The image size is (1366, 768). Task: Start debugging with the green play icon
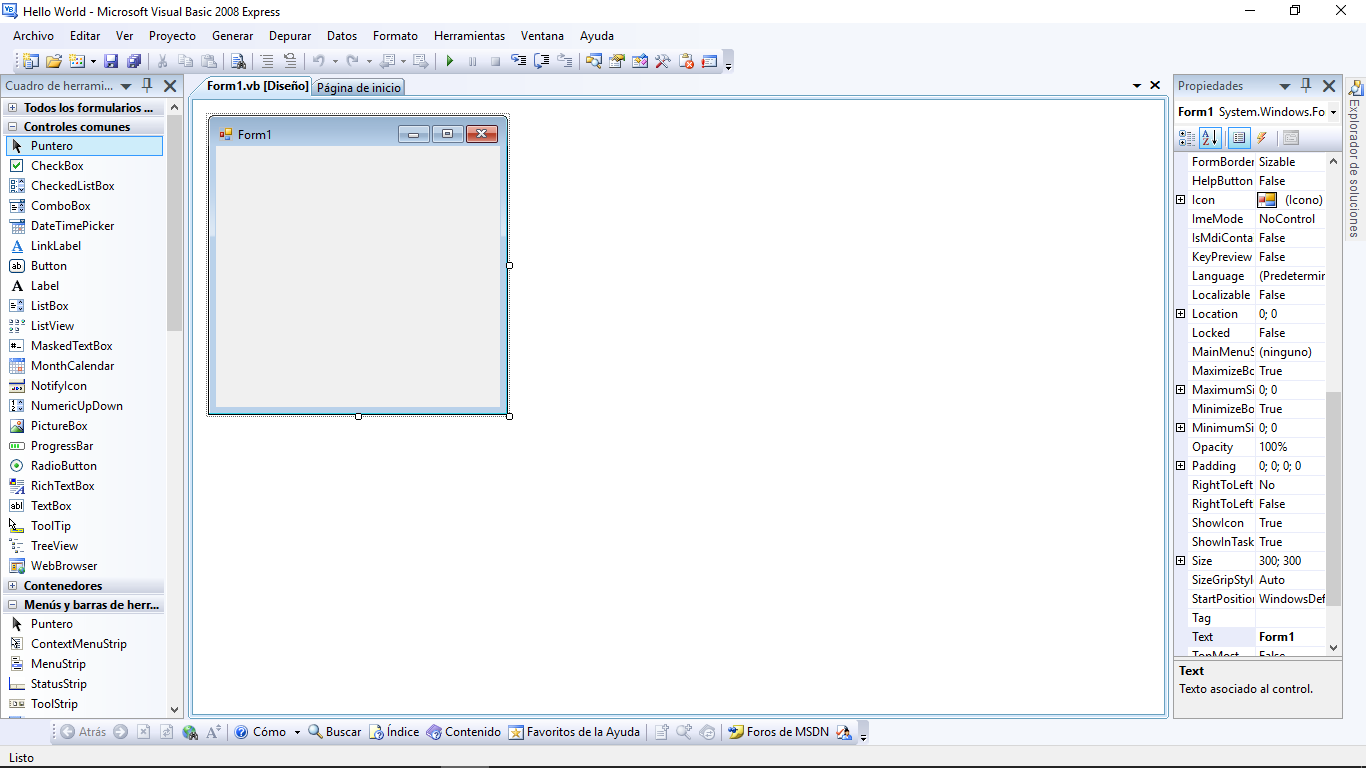[x=450, y=61]
